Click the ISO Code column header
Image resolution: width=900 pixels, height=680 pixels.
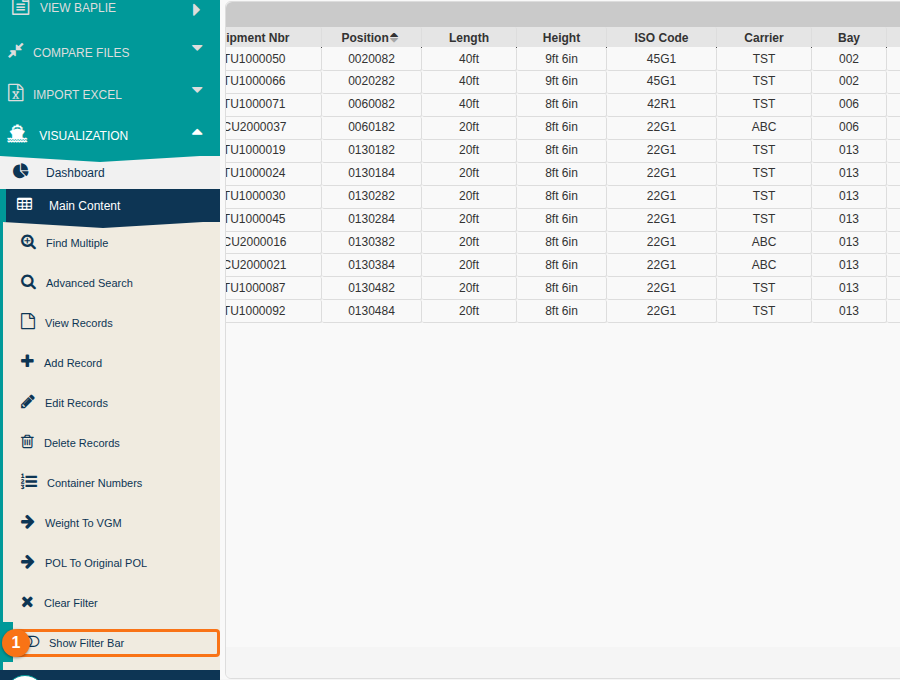661,38
